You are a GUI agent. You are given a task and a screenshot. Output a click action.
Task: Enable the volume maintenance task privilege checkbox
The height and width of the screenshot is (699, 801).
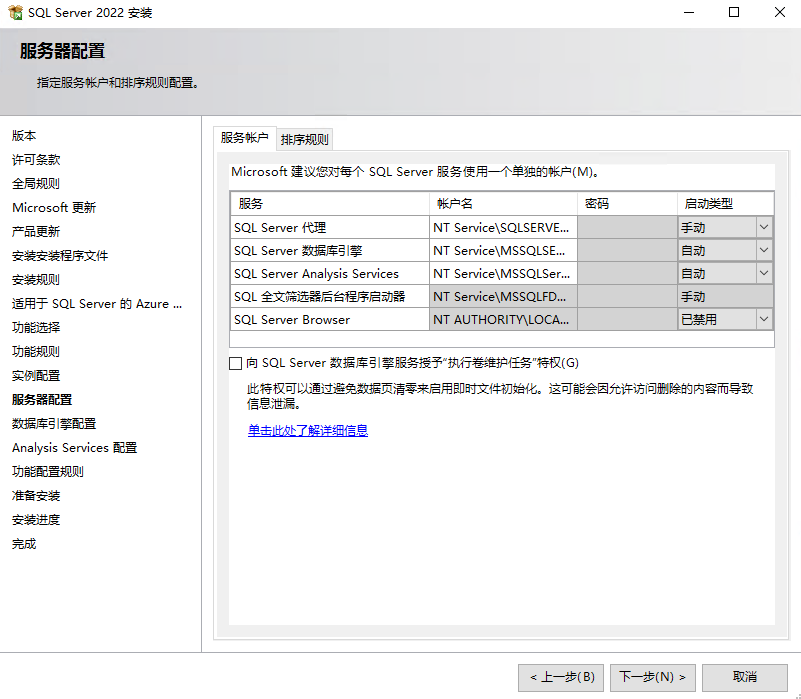(x=235, y=363)
